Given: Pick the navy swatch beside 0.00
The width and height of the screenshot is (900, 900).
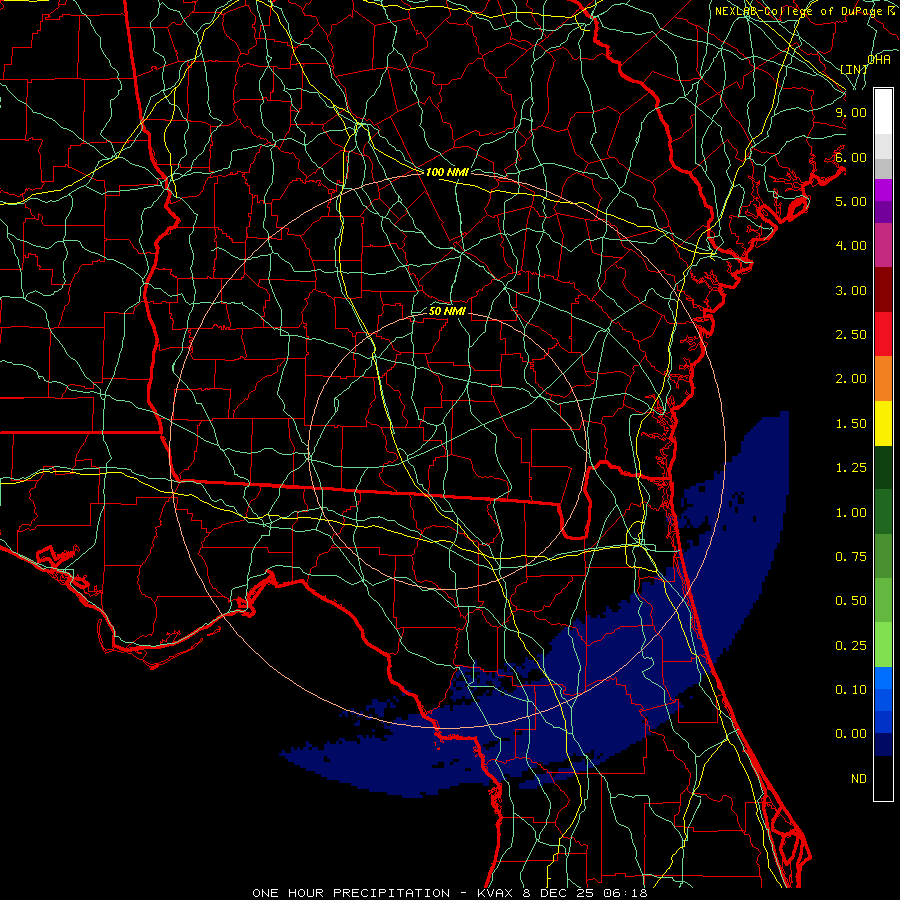Looking at the screenshot, I should pyautogui.click(x=883, y=744).
